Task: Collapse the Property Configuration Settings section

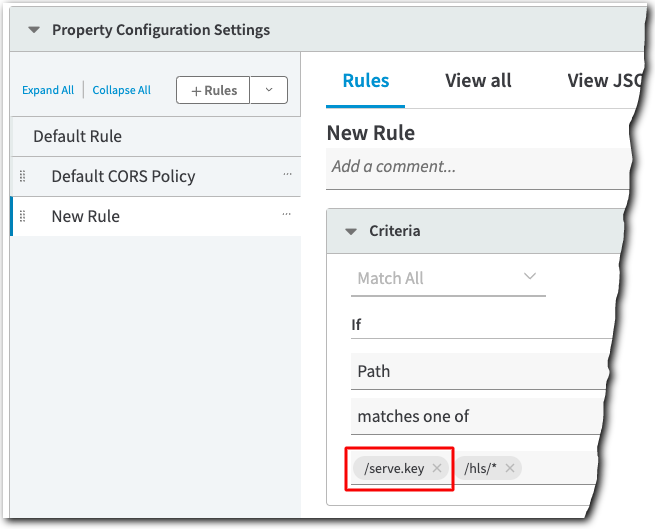Action: pos(34,30)
